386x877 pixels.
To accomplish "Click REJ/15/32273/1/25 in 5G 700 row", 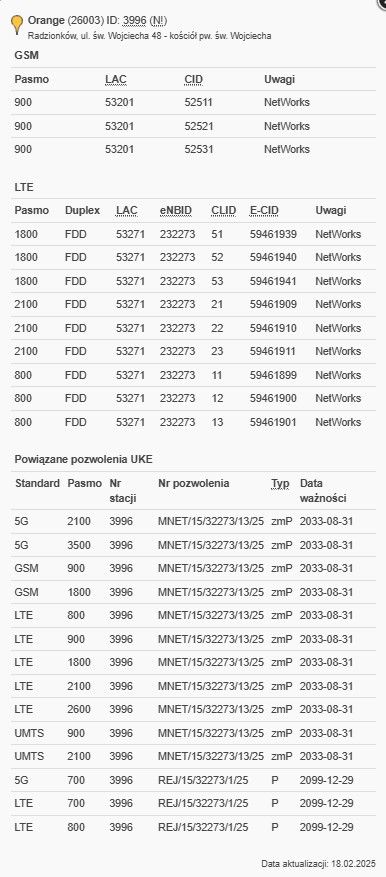I will [203, 780].
